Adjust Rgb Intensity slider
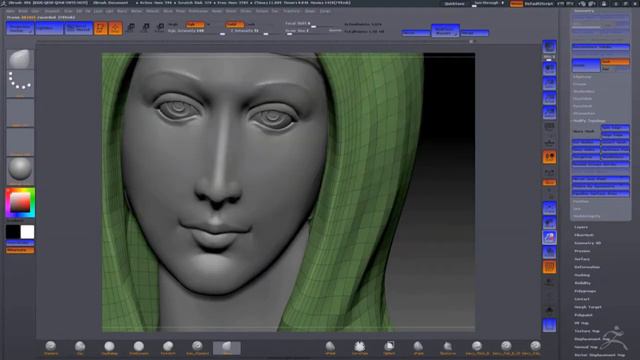The image size is (640, 360). (197, 31)
